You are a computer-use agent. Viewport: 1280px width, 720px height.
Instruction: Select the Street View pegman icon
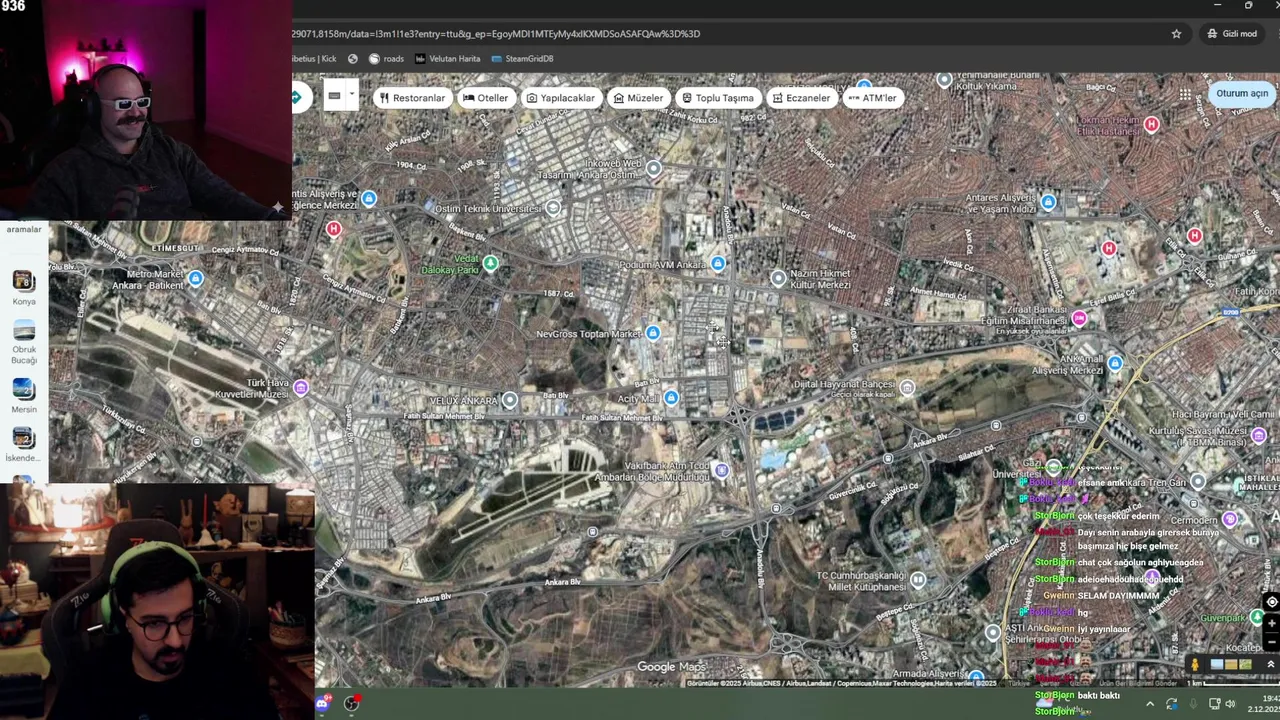pos(1194,664)
